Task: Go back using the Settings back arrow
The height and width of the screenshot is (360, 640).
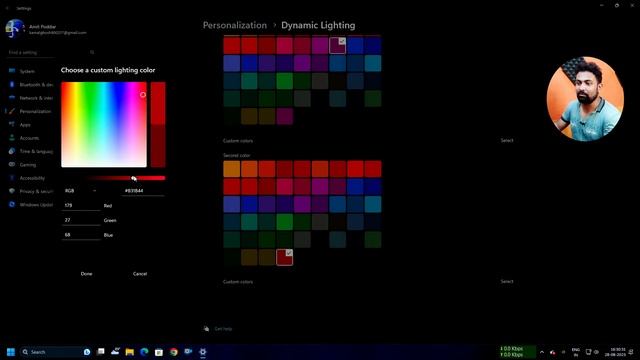Action: point(7,8)
